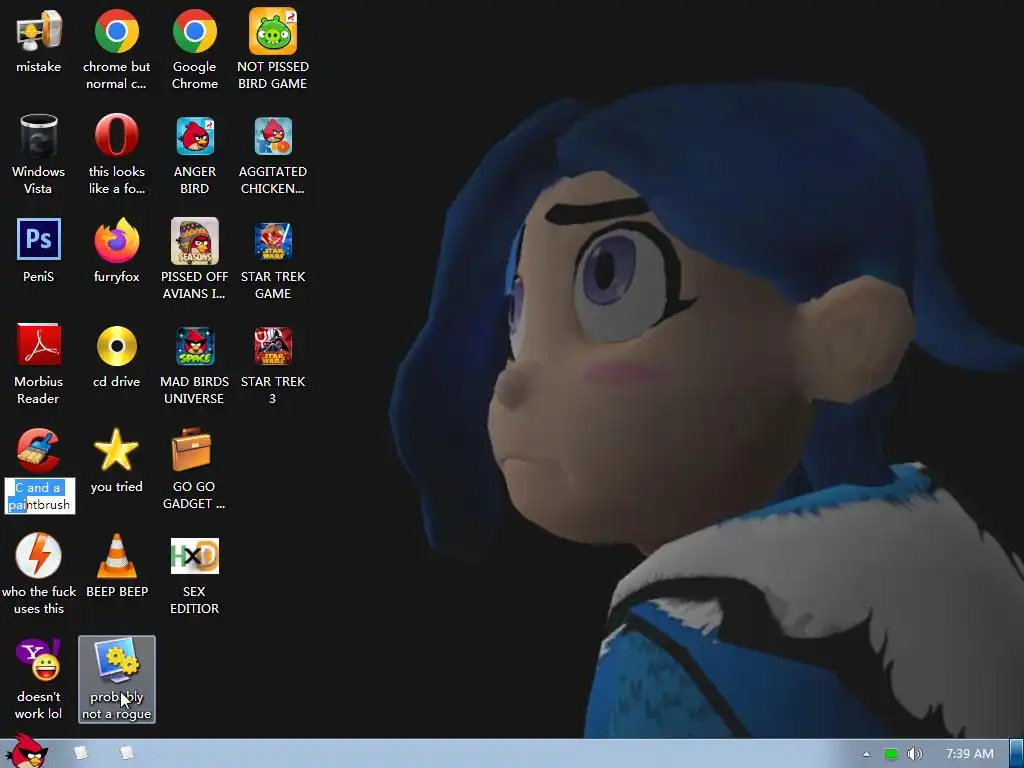Select the STAR TREK 3 icon
The width and height of the screenshot is (1024, 768).
tap(273, 346)
